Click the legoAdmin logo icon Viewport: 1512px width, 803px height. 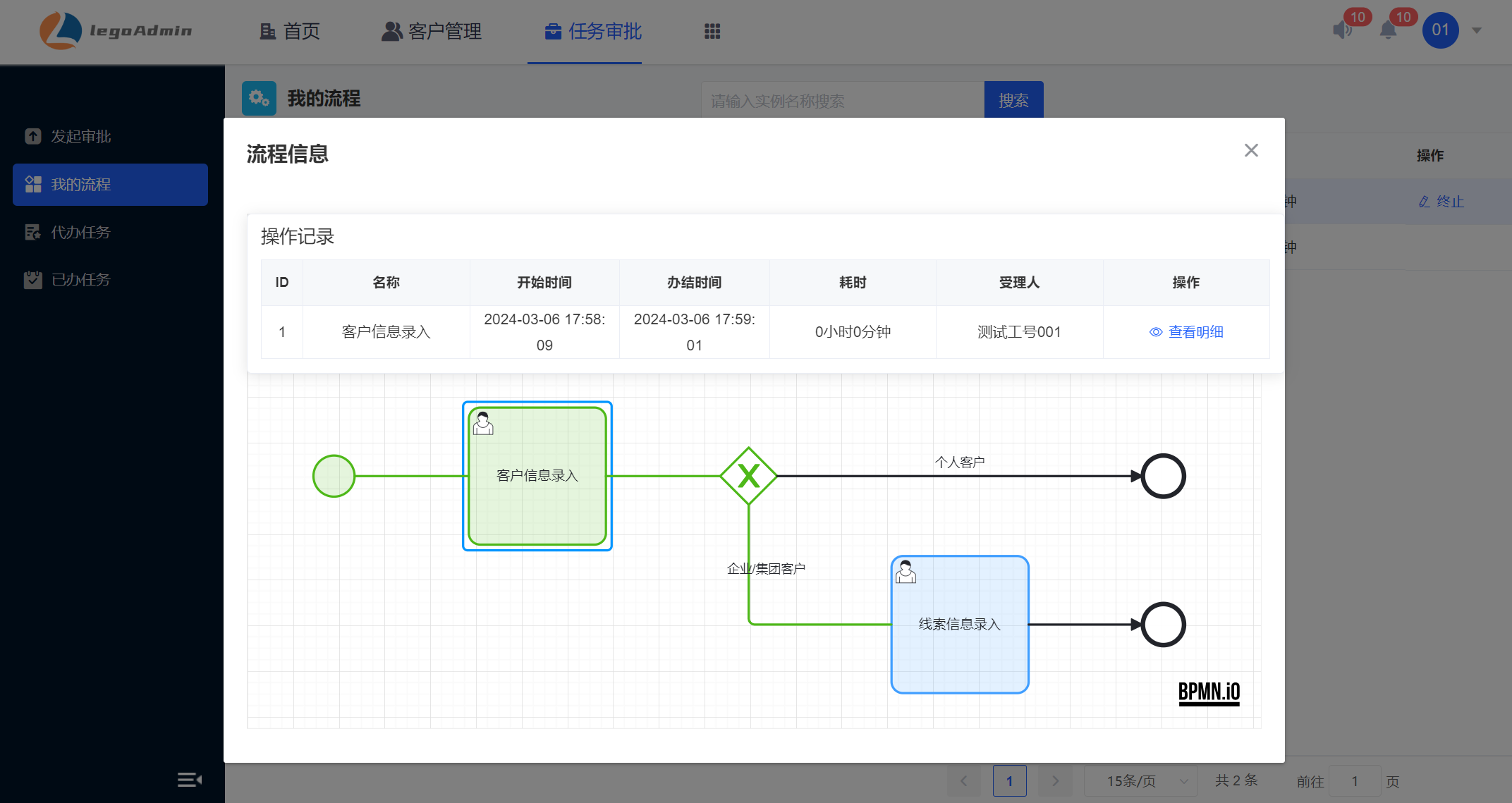tap(61, 30)
